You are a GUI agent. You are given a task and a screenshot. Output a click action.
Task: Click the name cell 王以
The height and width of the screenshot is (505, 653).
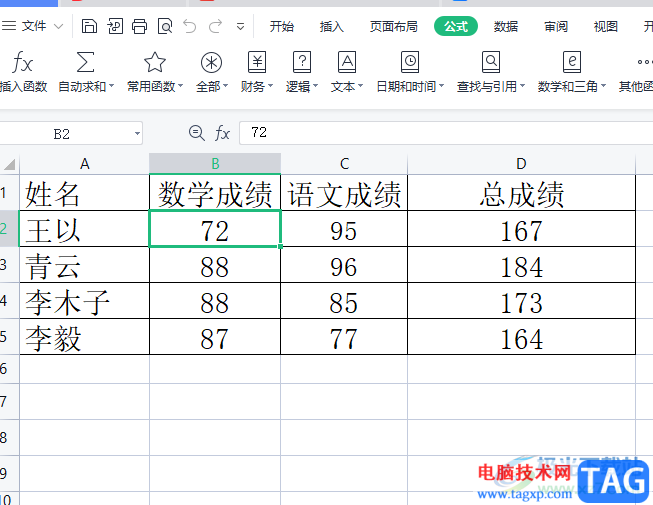coord(85,229)
